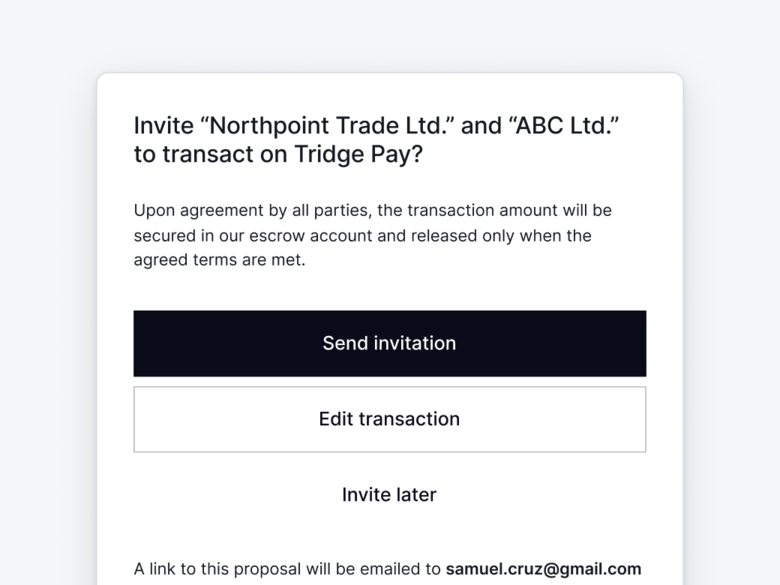Image resolution: width=780 pixels, height=585 pixels.
Task: Choose the Invite later option
Action: tap(389, 495)
